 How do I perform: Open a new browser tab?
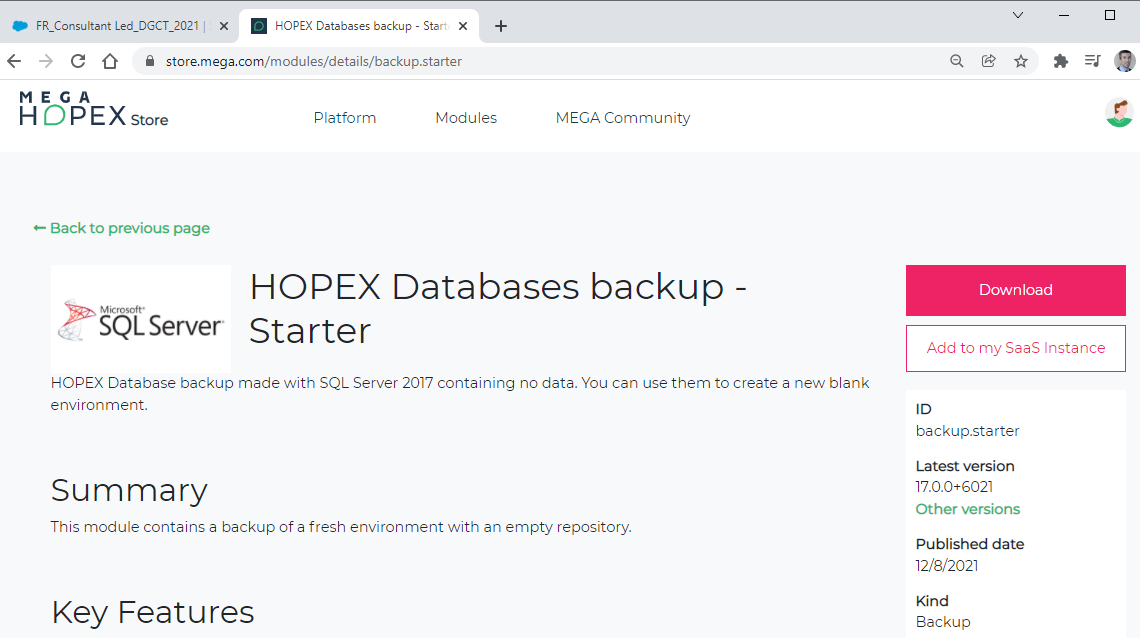501,26
